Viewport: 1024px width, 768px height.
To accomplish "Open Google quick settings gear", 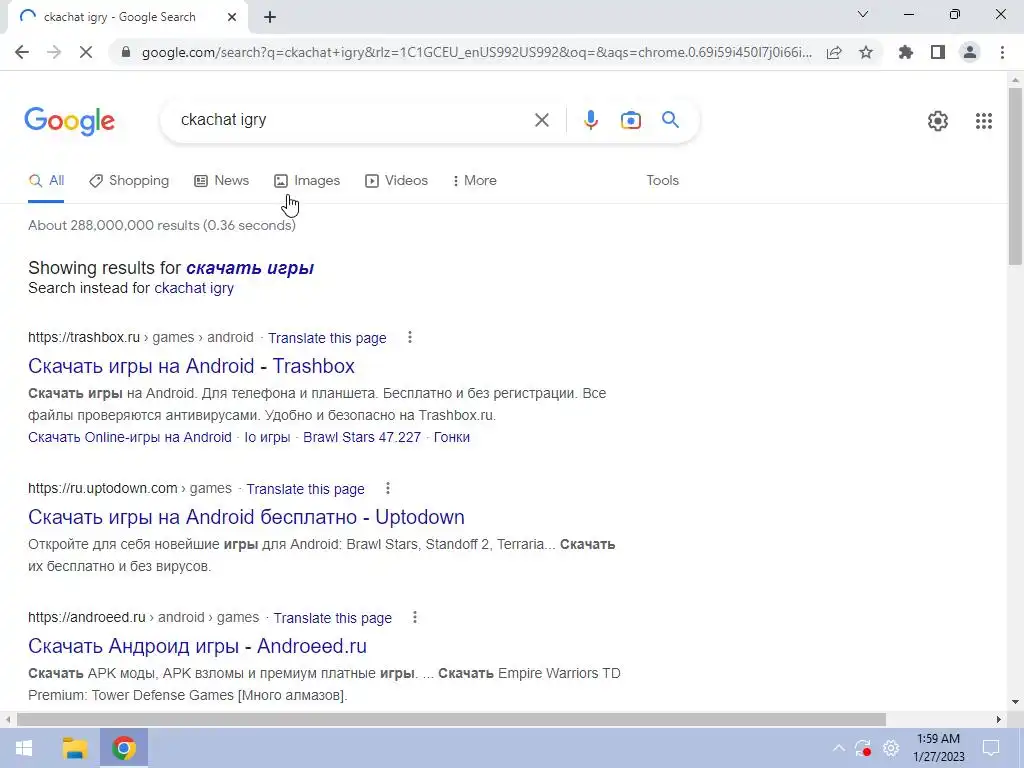I will coord(938,121).
